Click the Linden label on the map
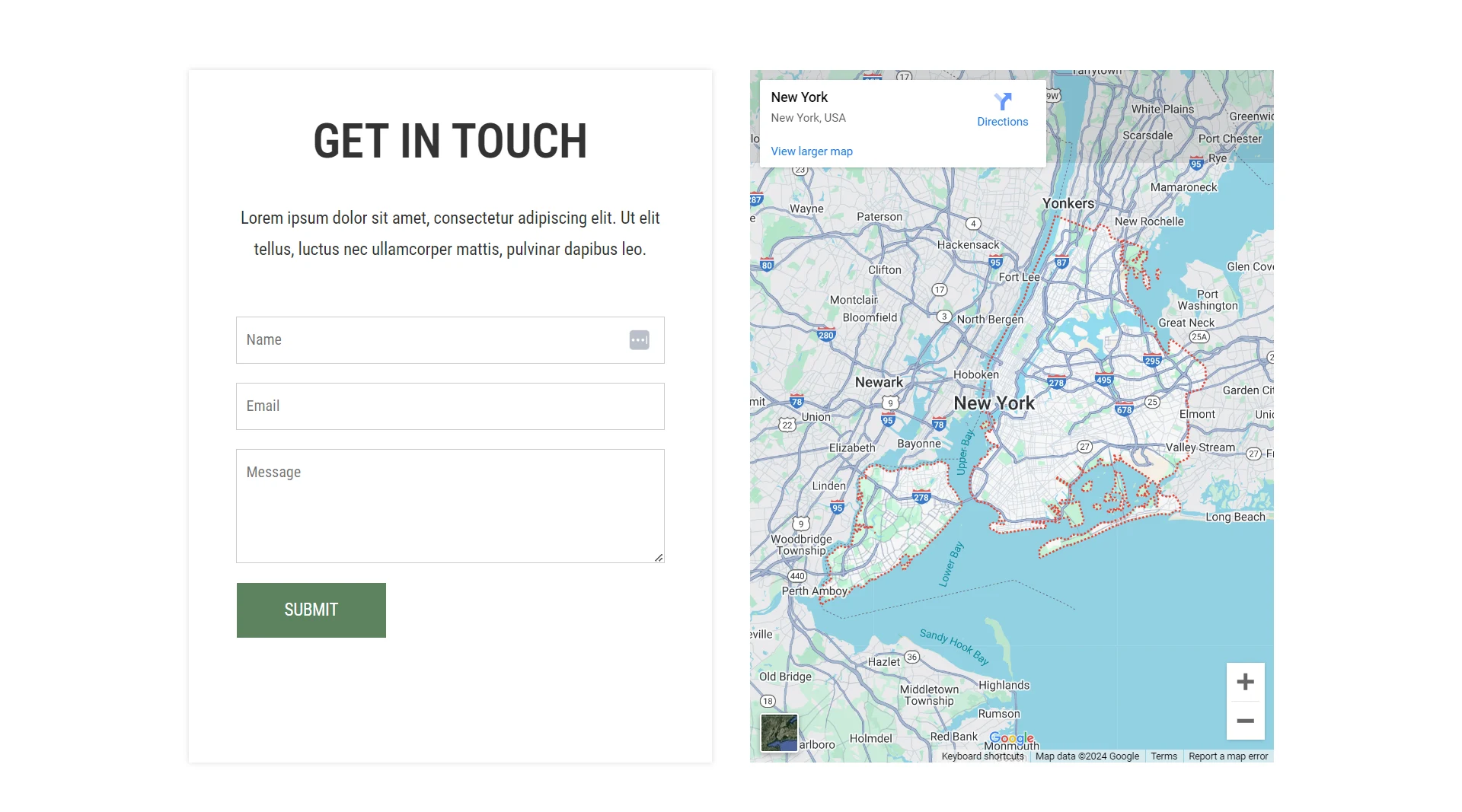The height and width of the screenshot is (812, 1462). (829, 486)
